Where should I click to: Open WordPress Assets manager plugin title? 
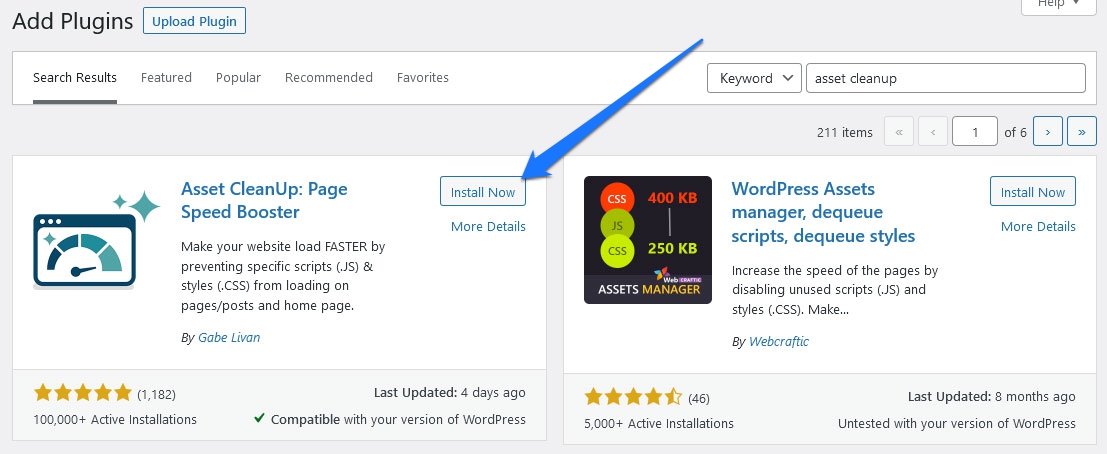point(823,212)
